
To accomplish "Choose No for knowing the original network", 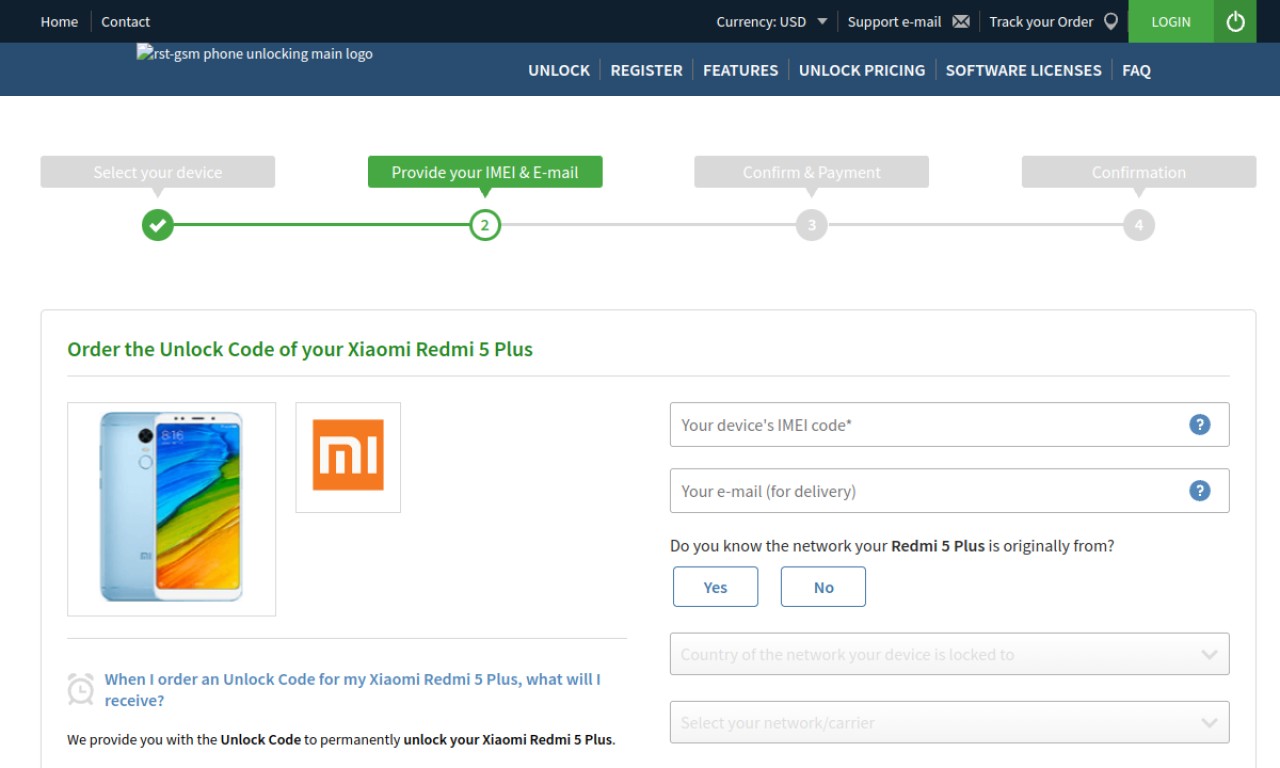I will coord(823,587).
